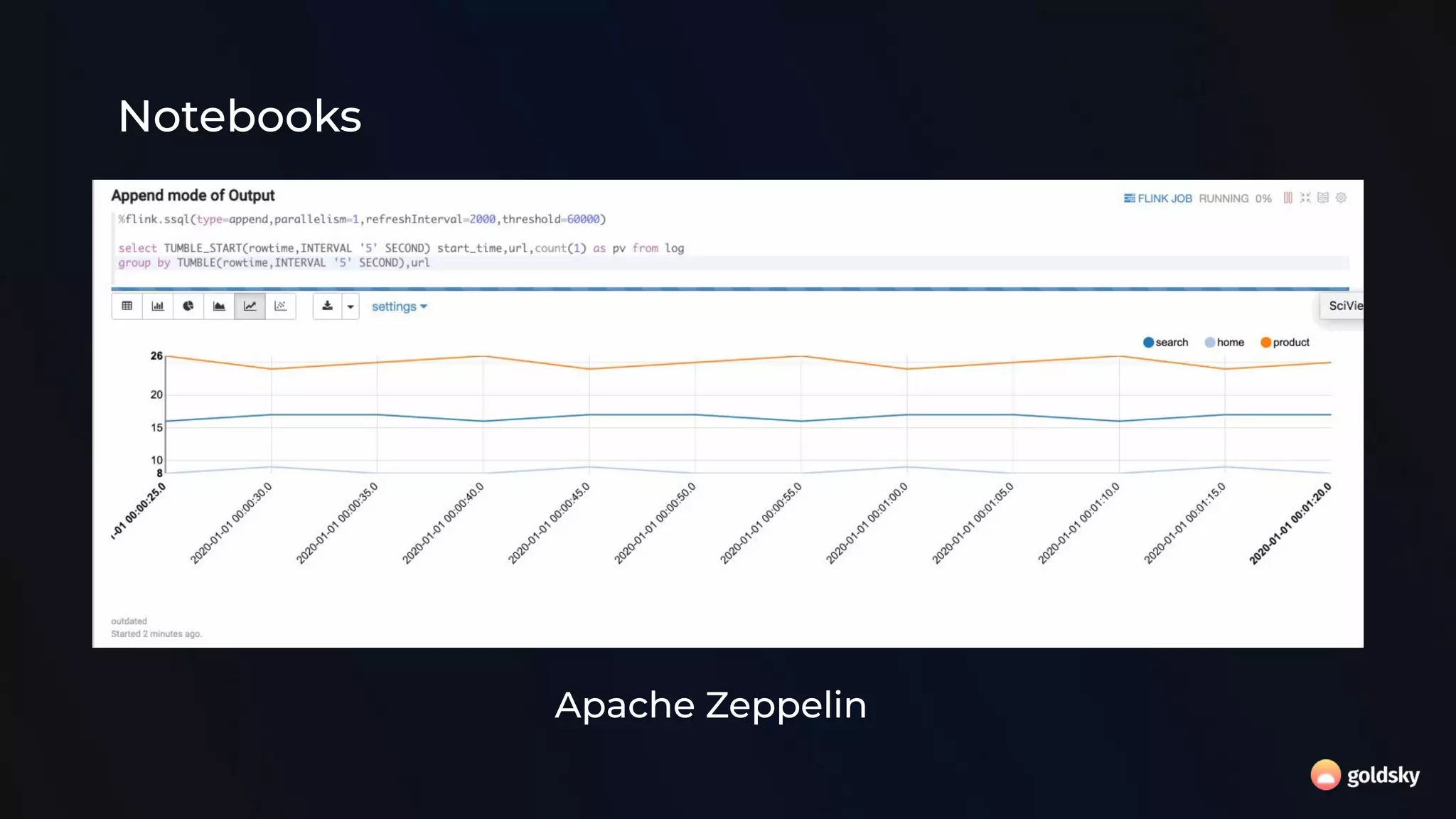The height and width of the screenshot is (819, 1456).
Task: Click x-axis label 2020-01-01 00:00:30.0
Action: [x=232, y=523]
